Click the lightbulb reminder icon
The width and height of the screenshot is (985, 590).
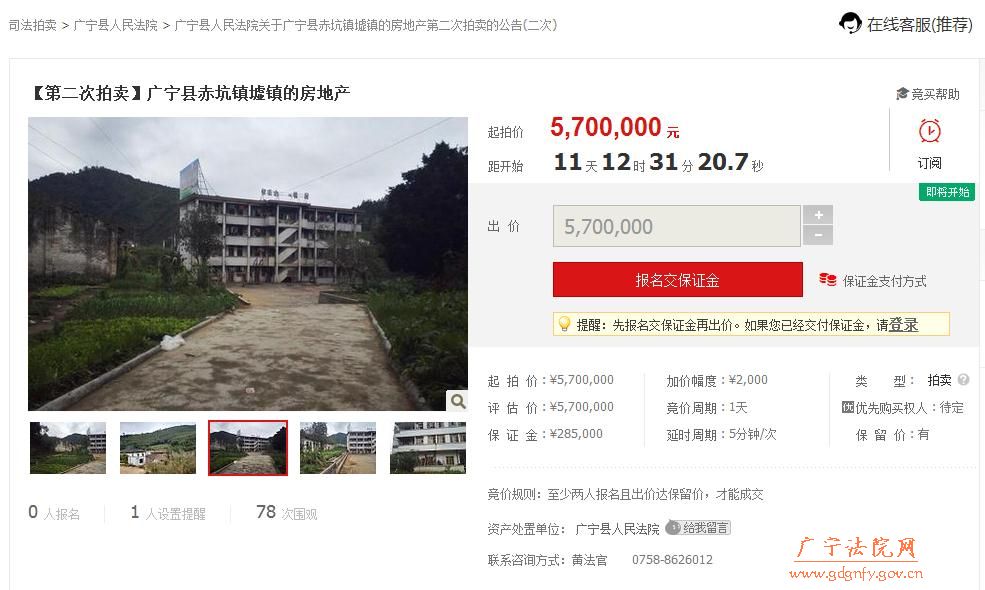[x=564, y=324]
